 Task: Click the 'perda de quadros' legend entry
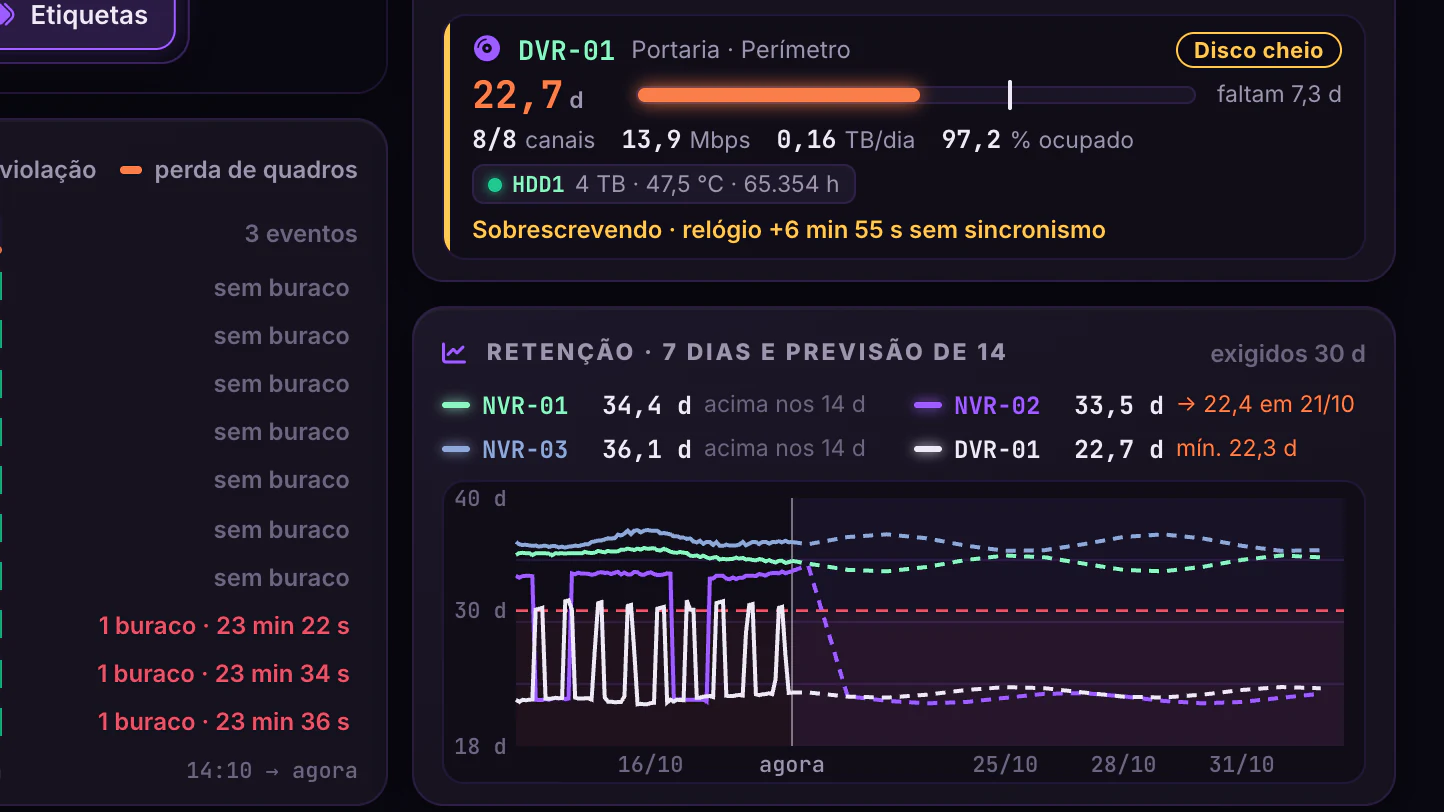click(x=238, y=170)
